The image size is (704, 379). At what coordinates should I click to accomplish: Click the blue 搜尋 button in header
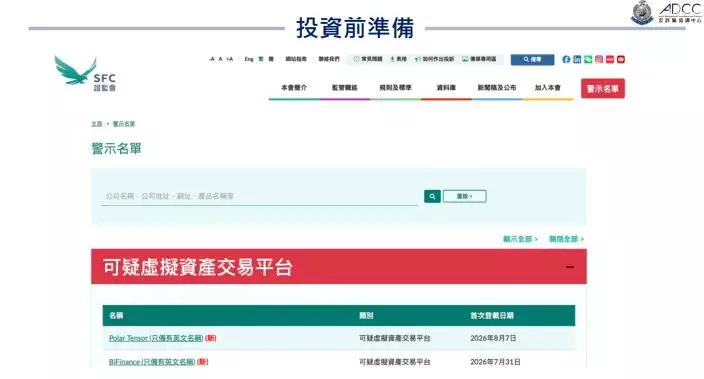point(532,59)
